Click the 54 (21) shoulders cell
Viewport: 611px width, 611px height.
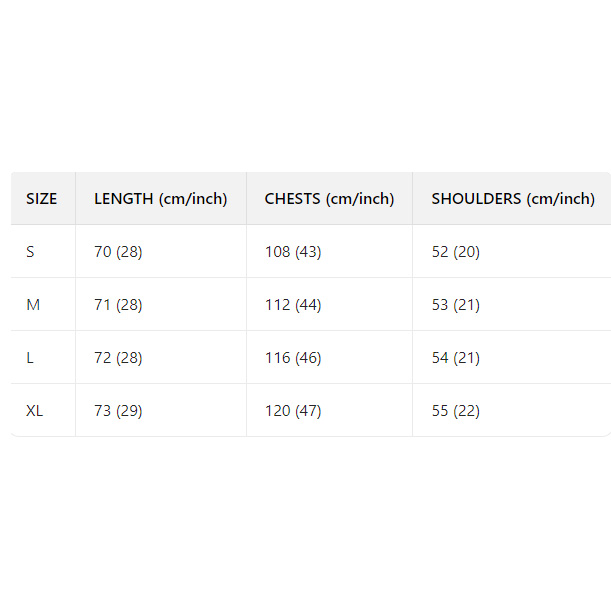pos(456,358)
